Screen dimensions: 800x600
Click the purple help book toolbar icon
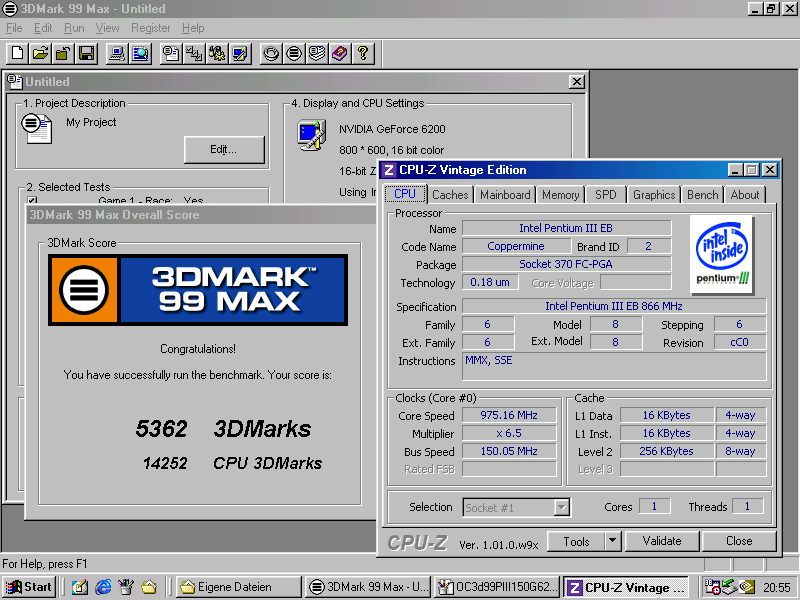(x=340, y=53)
